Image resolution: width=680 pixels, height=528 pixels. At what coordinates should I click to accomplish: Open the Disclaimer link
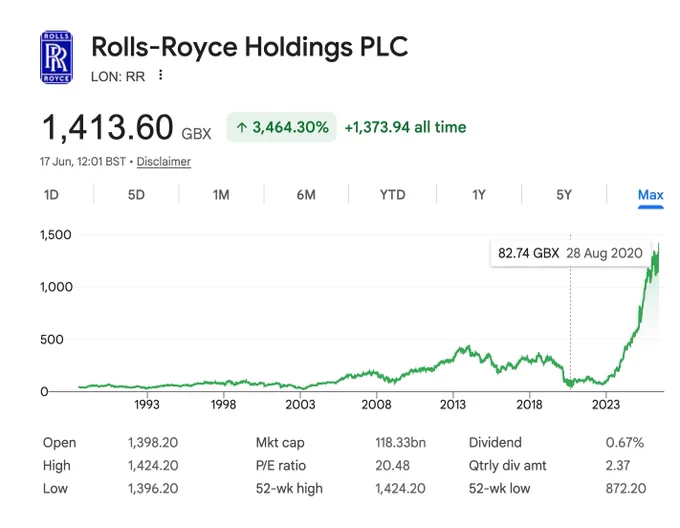click(x=164, y=162)
